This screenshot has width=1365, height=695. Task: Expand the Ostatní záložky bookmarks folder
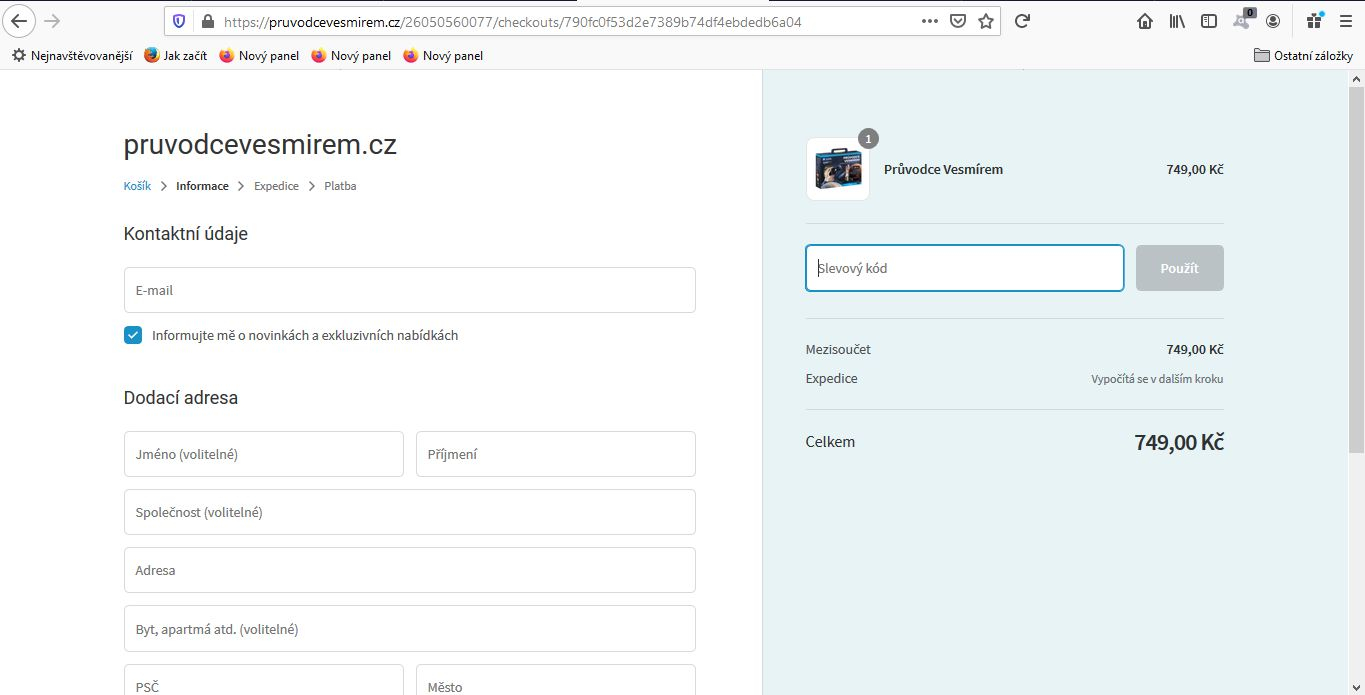point(1303,56)
